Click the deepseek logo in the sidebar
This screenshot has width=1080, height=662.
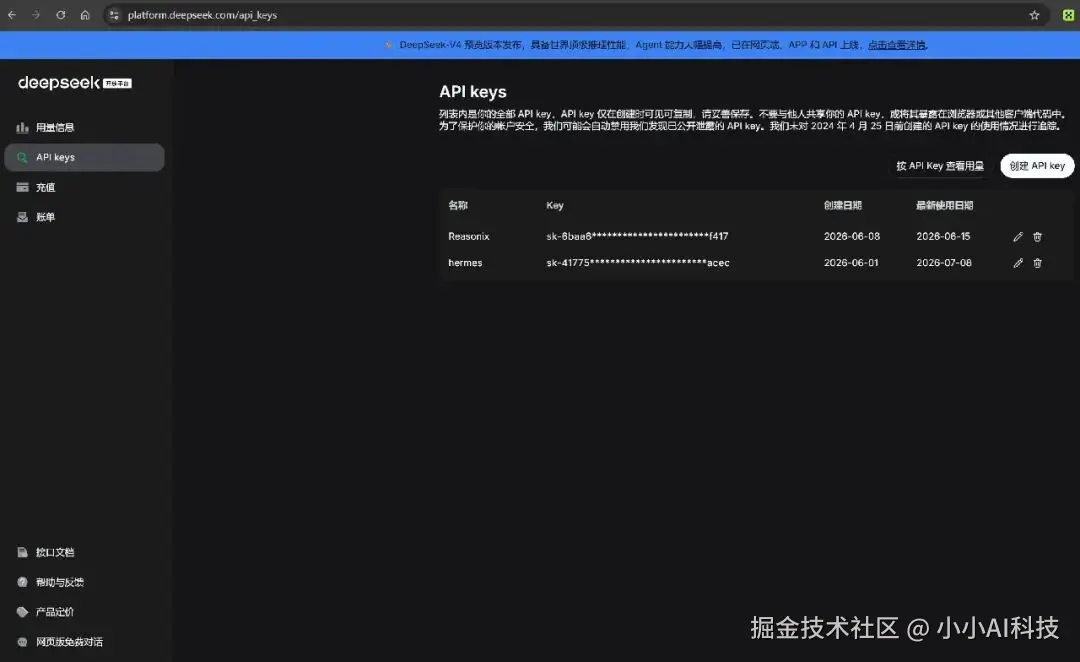pos(74,83)
